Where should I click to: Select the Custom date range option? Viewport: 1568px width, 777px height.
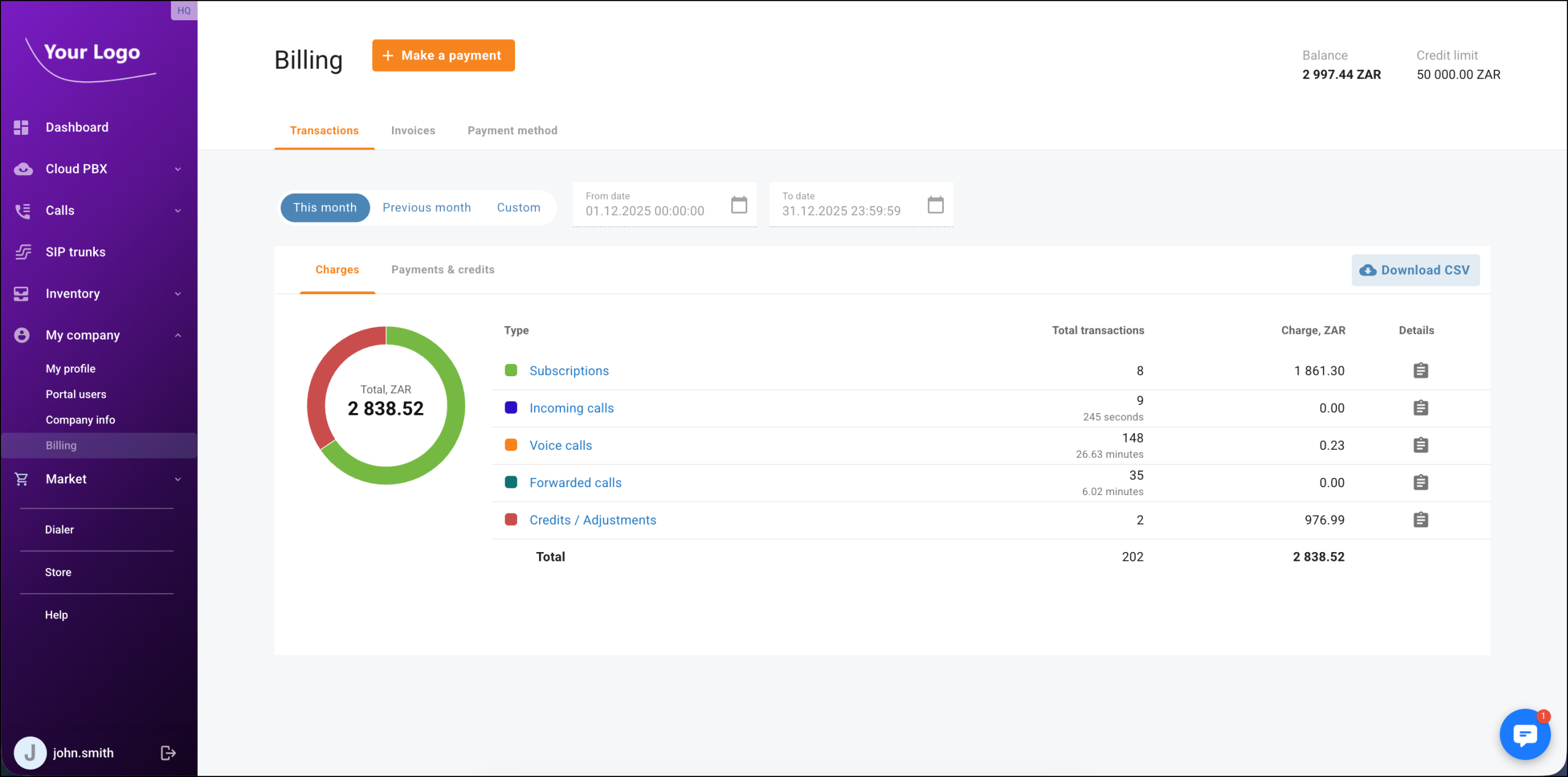(x=518, y=208)
